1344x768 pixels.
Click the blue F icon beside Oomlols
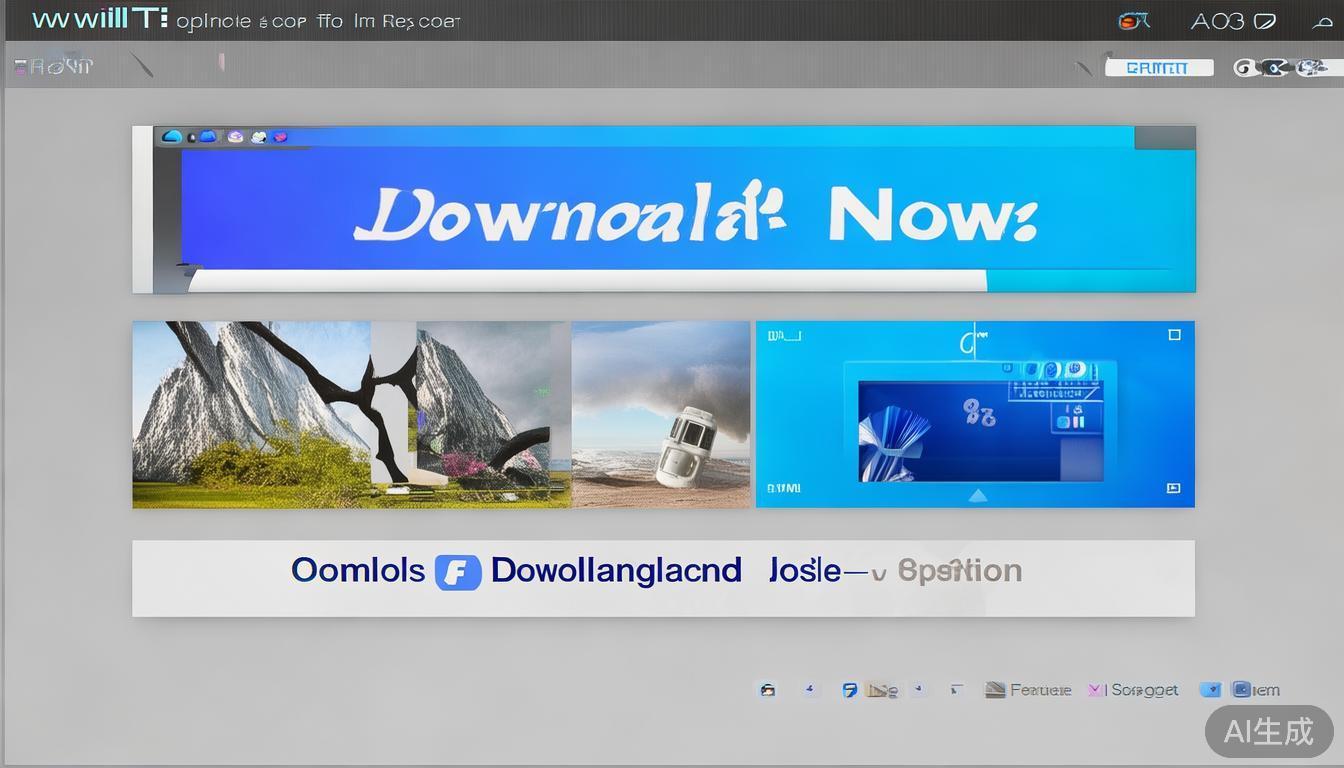[458, 572]
